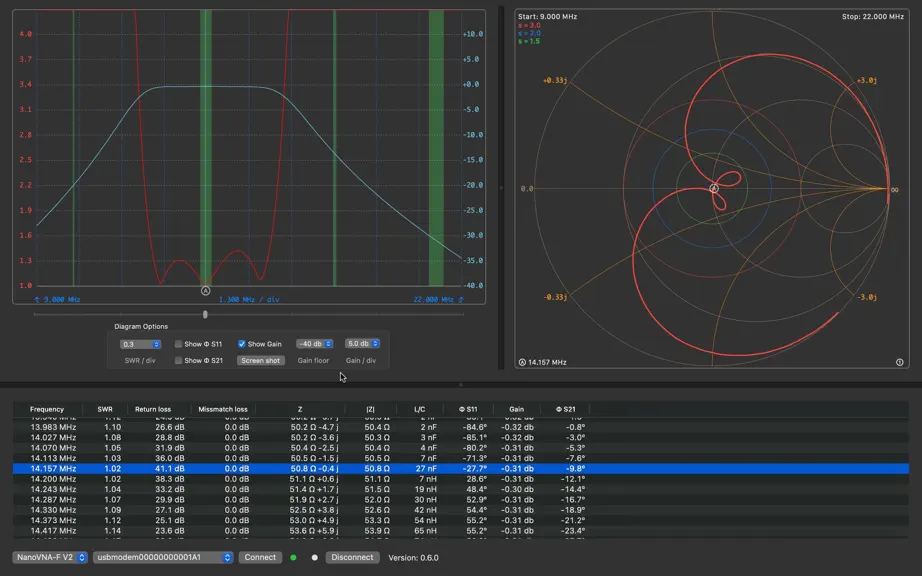
Task: Click the Stop: 22.000 MHz Smith chart label
Action: click(x=873, y=16)
